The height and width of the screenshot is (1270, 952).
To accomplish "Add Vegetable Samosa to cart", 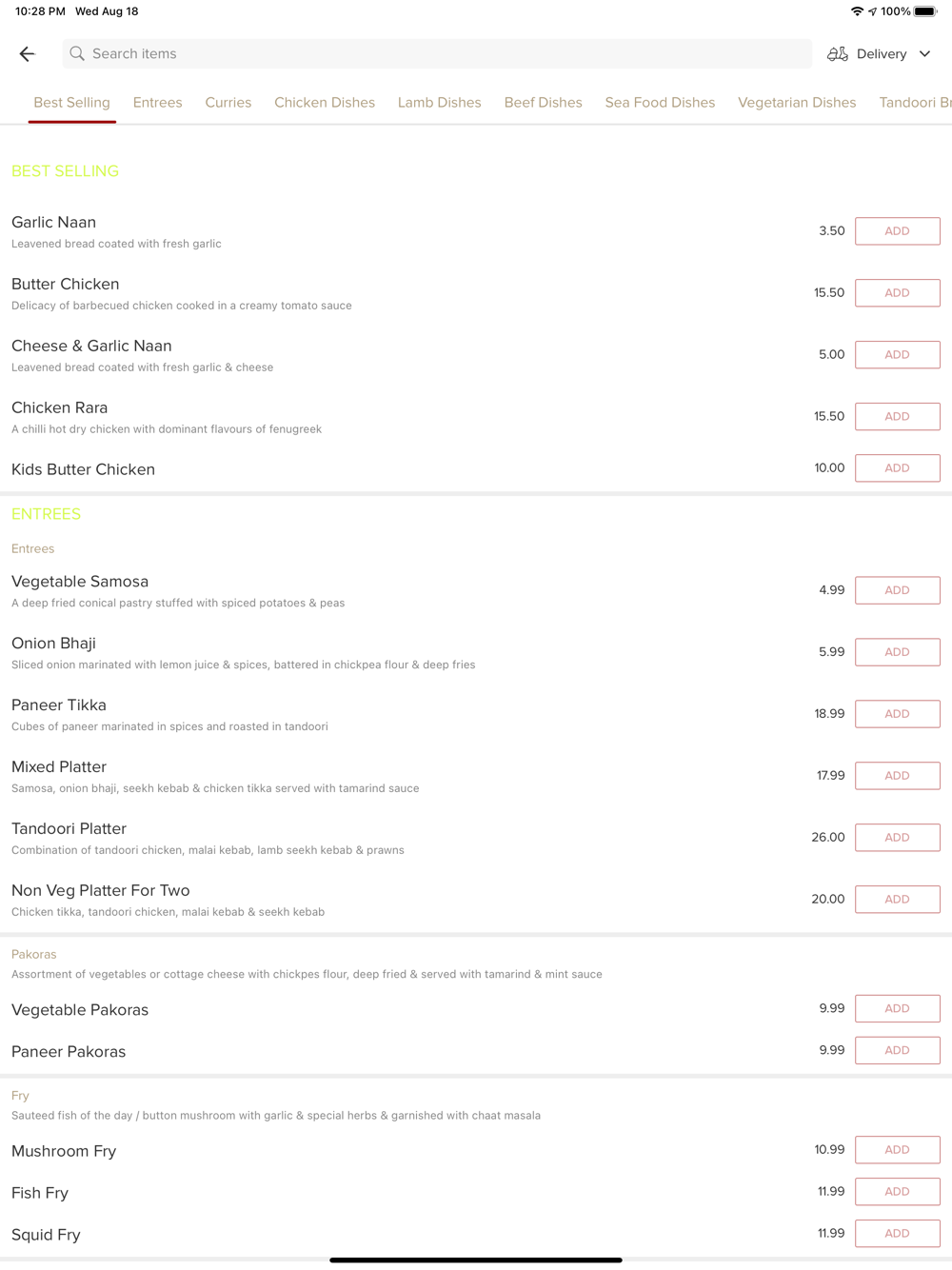I will (x=897, y=590).
